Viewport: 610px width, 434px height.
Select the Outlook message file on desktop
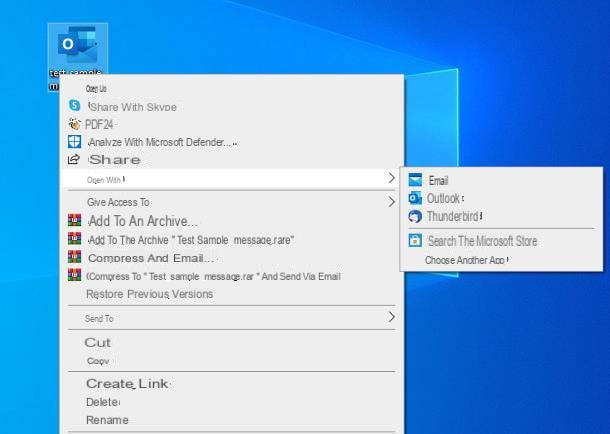[x=77, y=47]
